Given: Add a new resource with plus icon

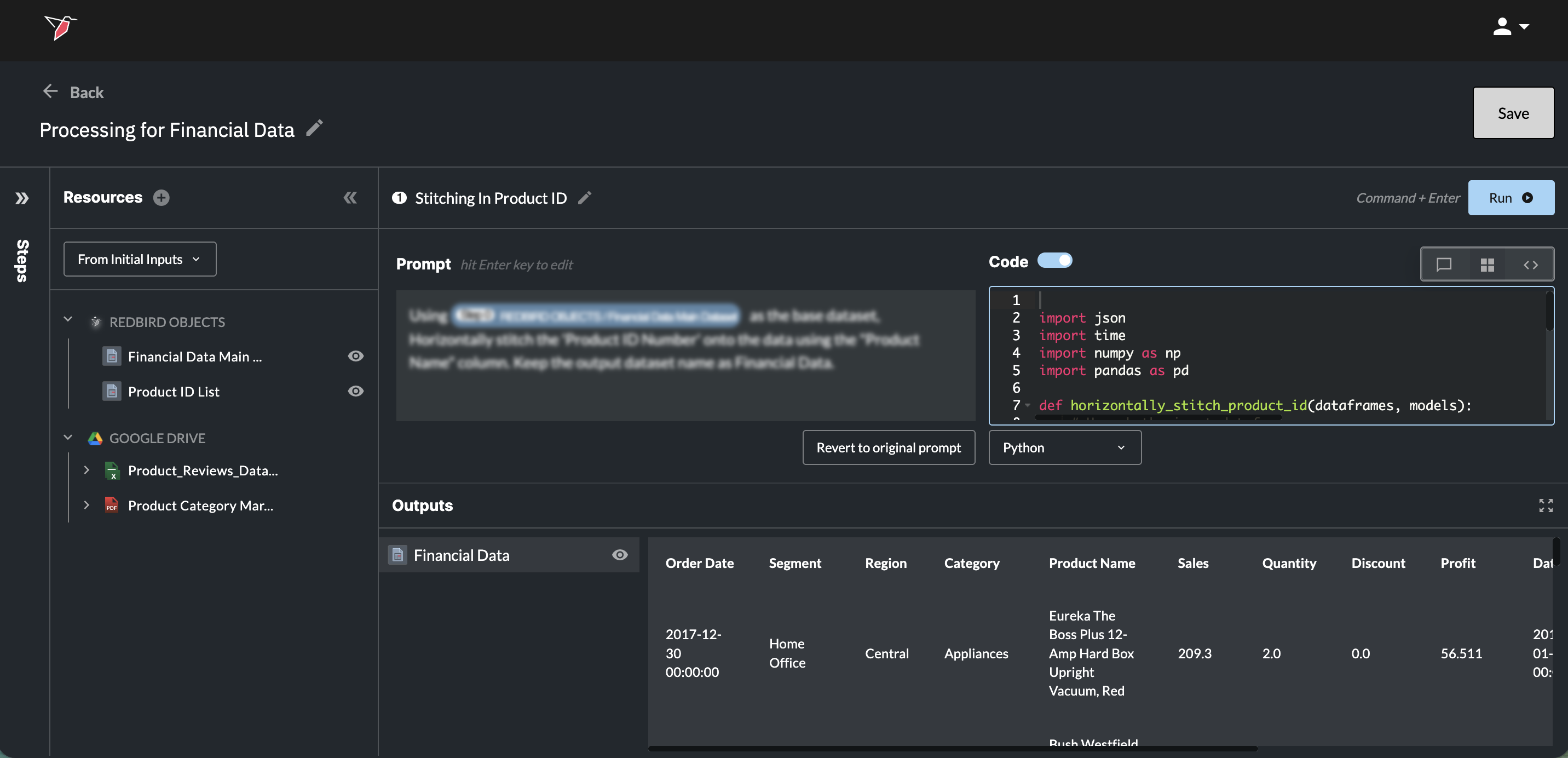Looking at the screenshot, I should (x=162, y=198).
